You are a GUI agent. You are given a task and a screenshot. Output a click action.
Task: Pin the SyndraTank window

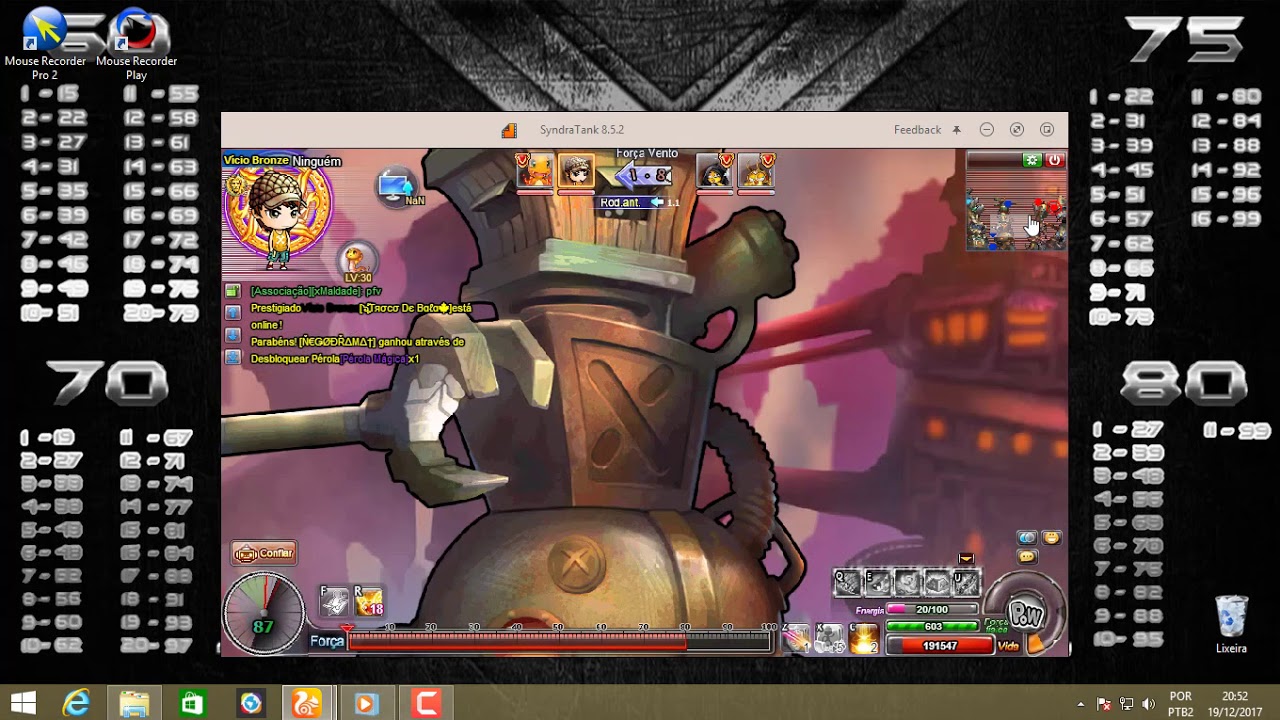pyautogui.click(x=956, y=130)
